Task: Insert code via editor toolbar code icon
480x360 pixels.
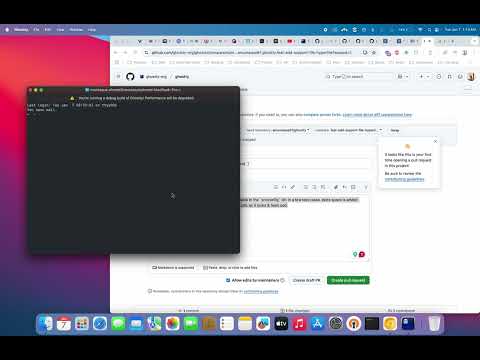Action: [284, 187]
